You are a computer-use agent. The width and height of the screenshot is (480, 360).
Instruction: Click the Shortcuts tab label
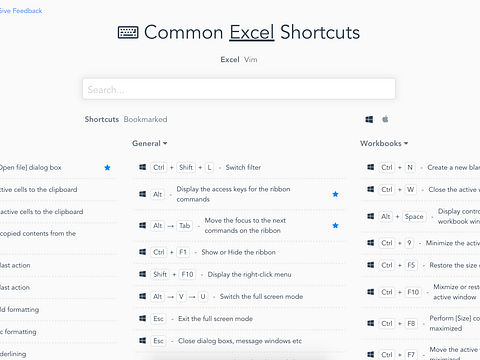click(102, 119)
